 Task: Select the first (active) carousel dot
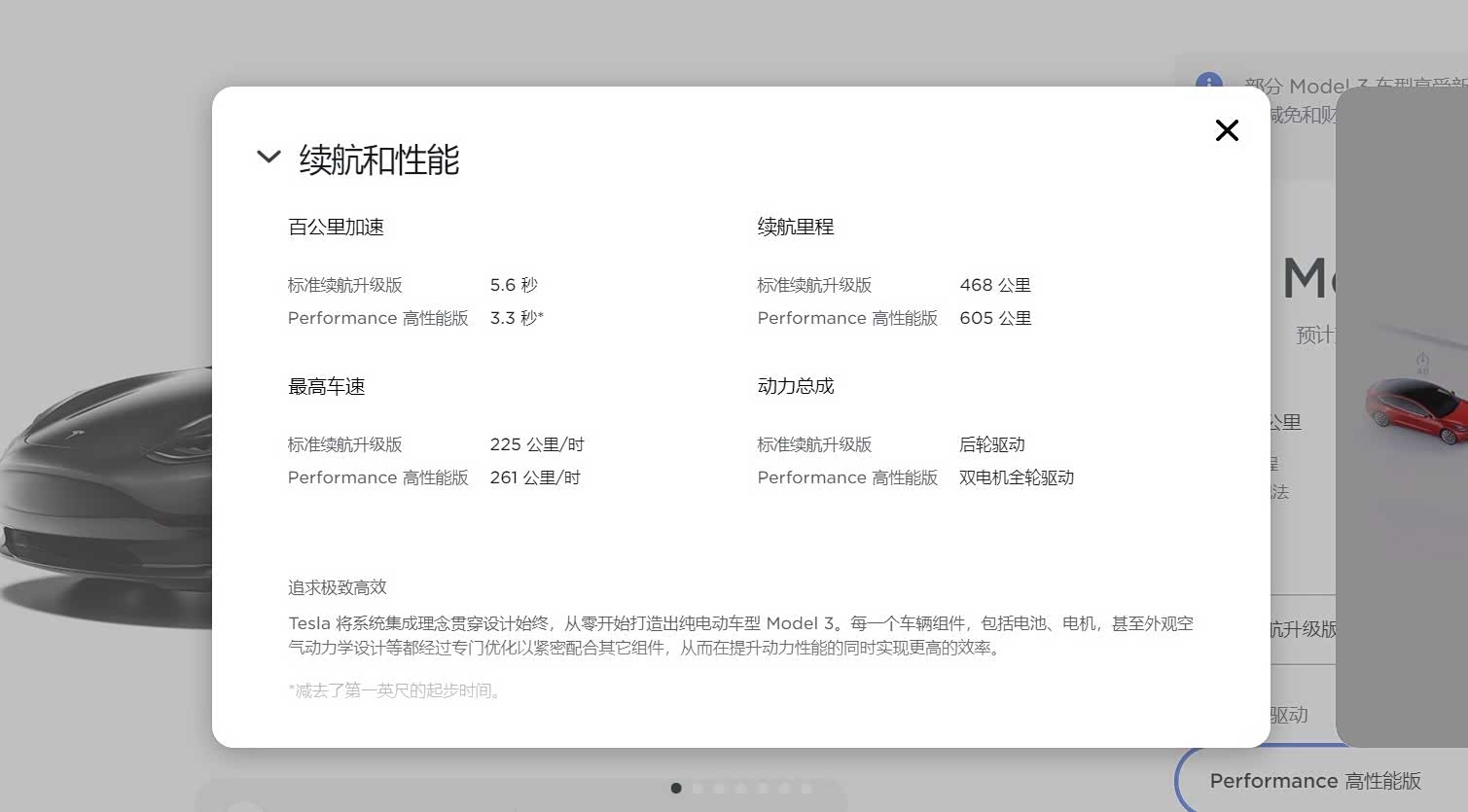point(676,789)
